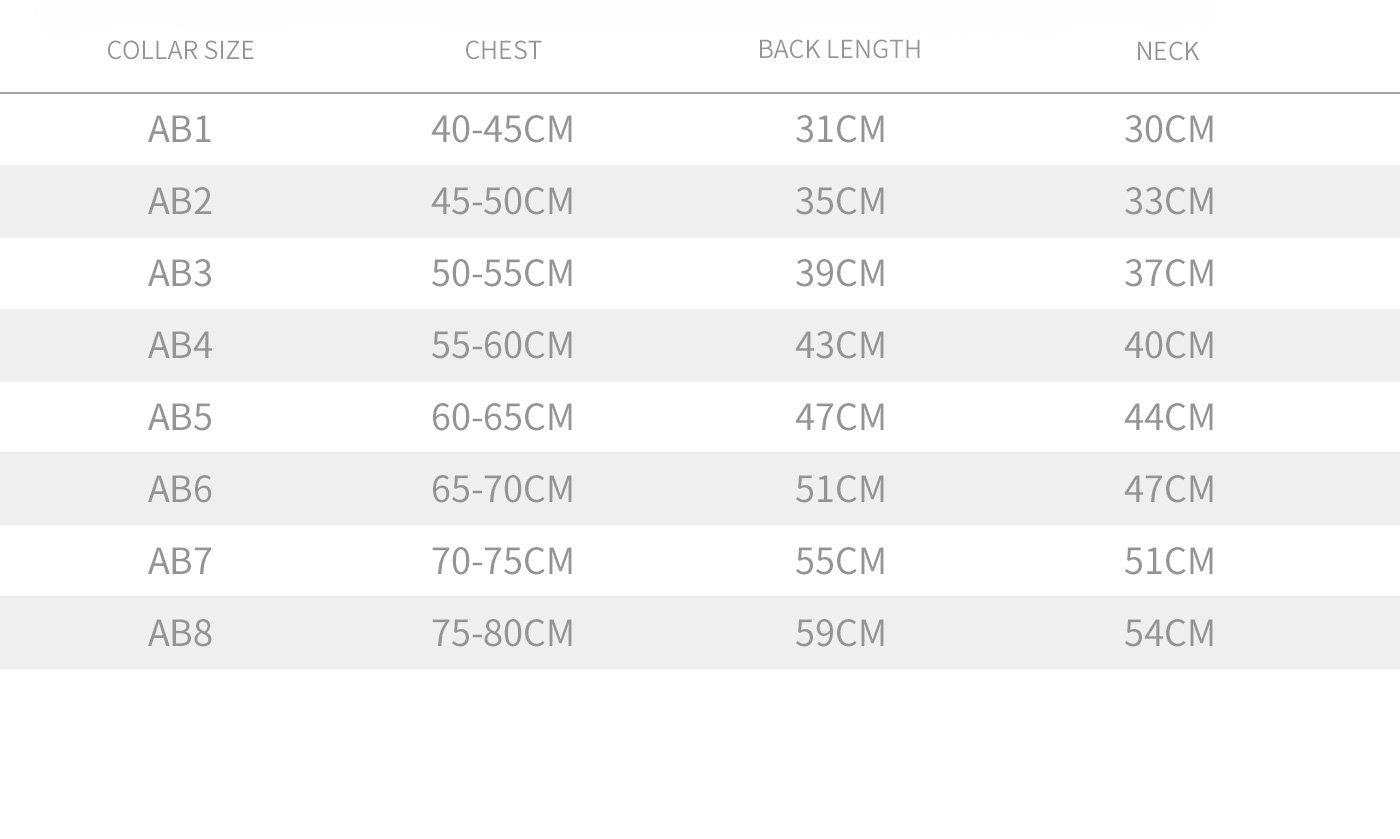Select the AB4 size cell

pyautogui.click(x=180, y=345)
